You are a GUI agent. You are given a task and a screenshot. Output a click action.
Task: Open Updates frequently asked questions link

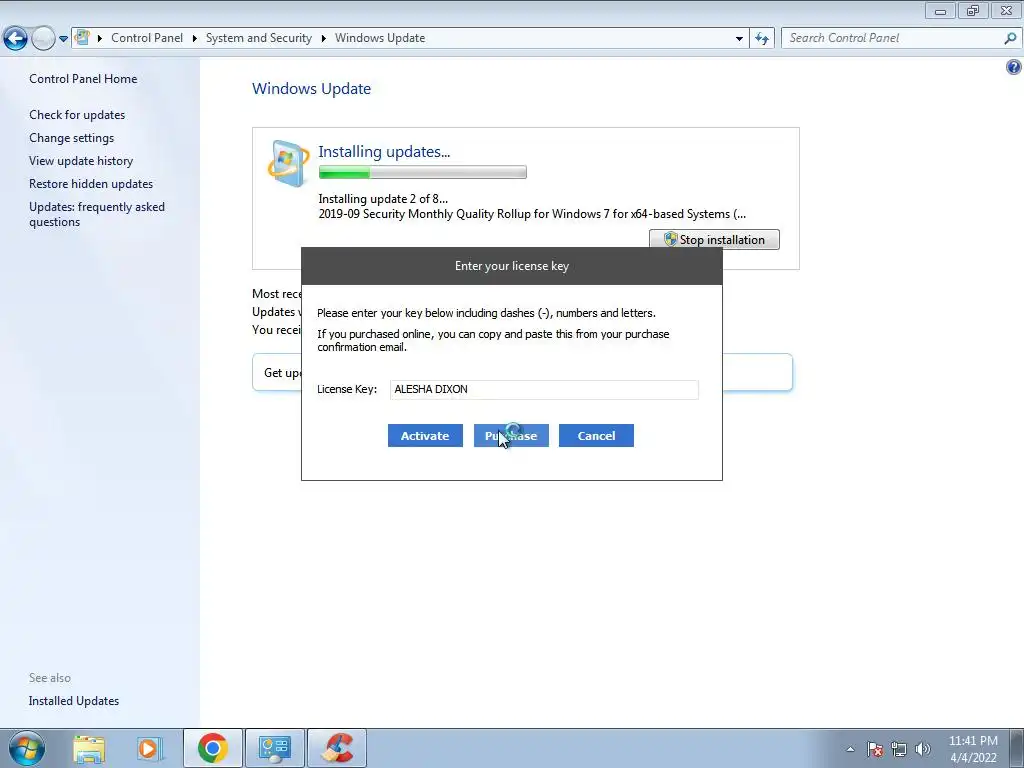click(97, 214)
